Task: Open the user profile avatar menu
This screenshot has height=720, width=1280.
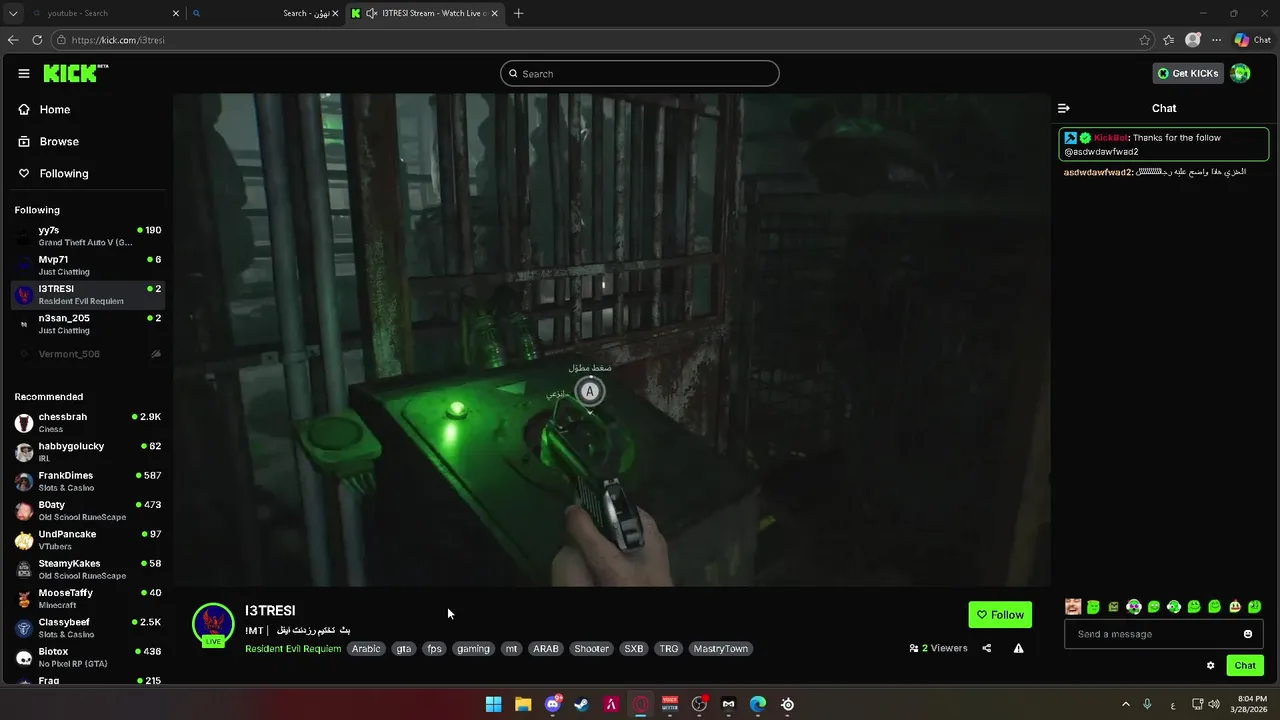Action: [x=1240, y=73]
